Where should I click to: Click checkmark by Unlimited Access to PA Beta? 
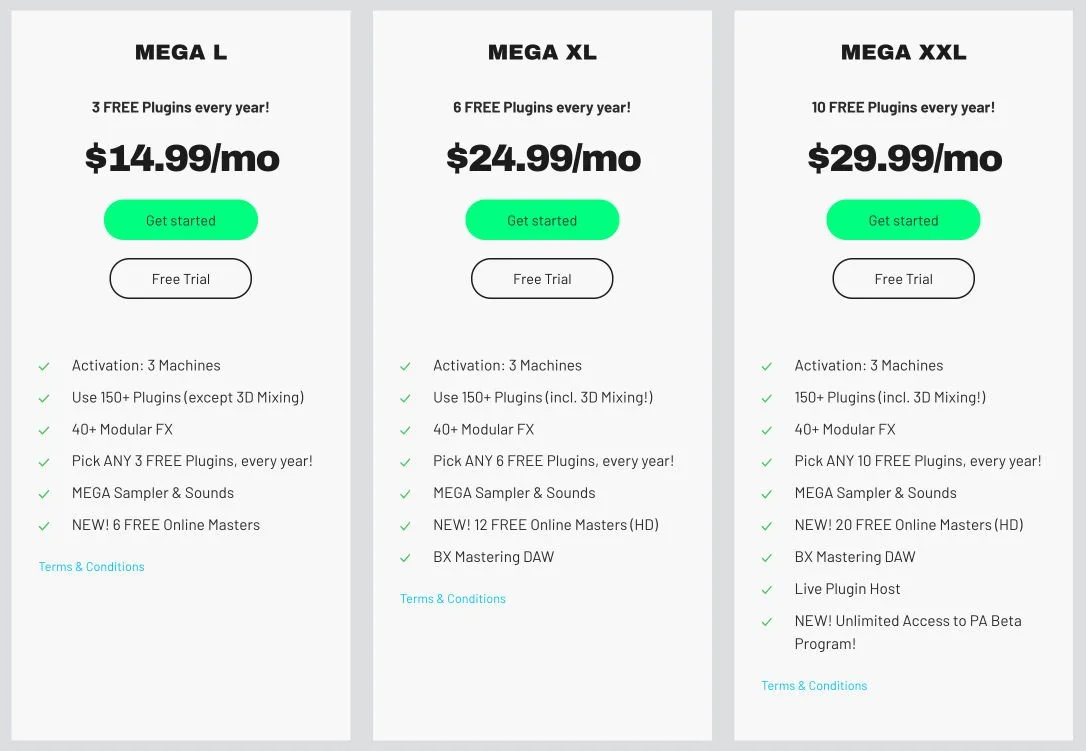[x=767, y=622]
